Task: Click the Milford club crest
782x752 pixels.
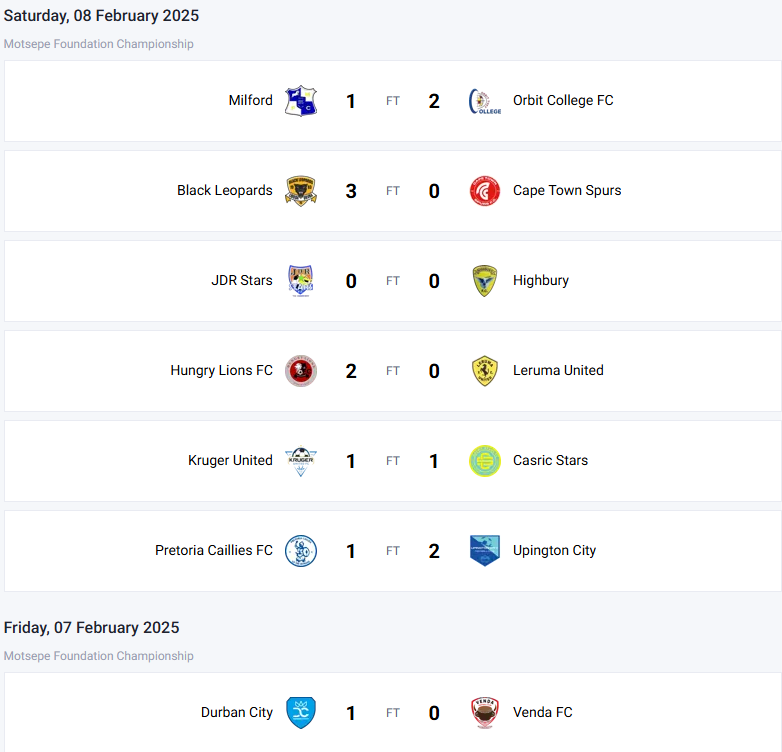Action: 301,101
